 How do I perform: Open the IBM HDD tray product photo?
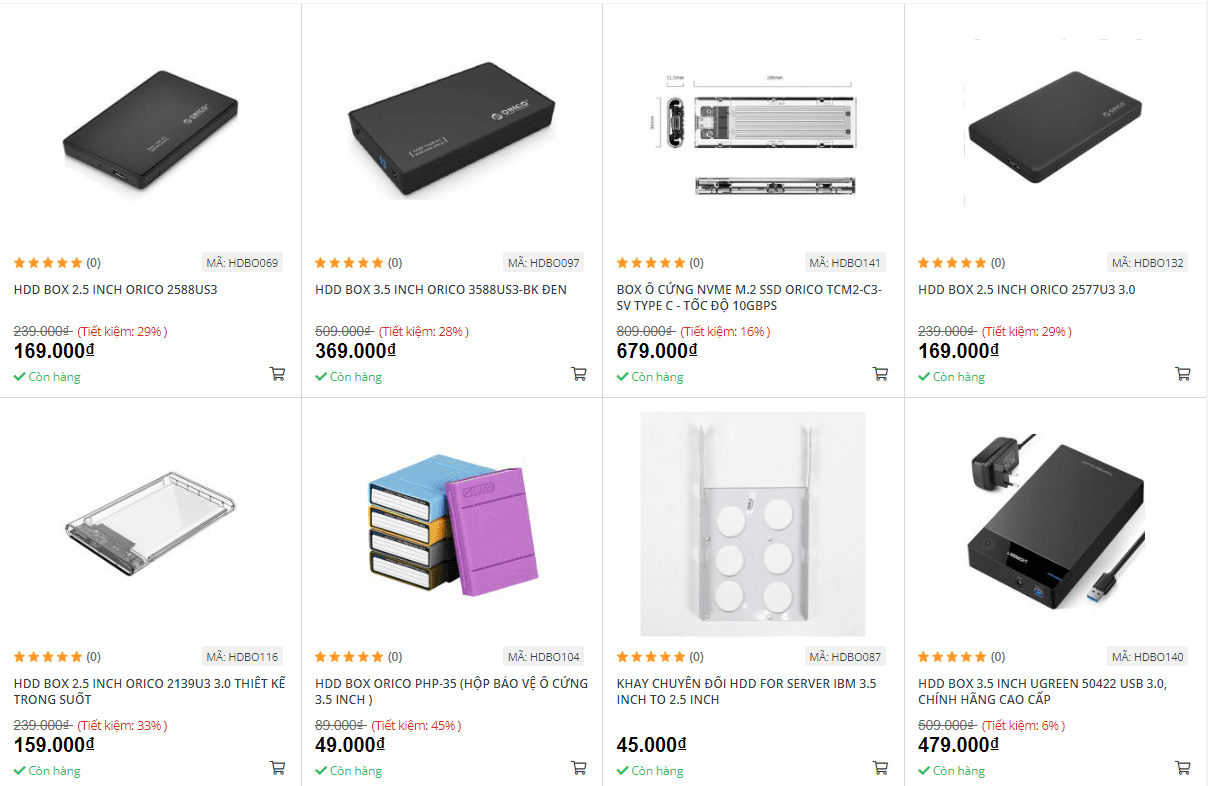coord(752,524)
